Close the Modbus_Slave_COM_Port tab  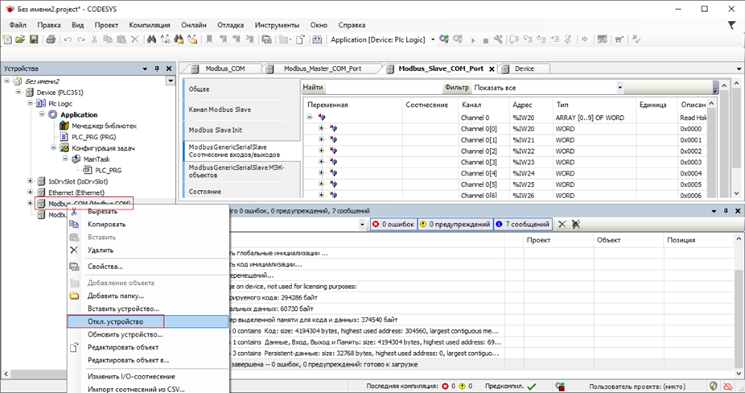point(492,68)
